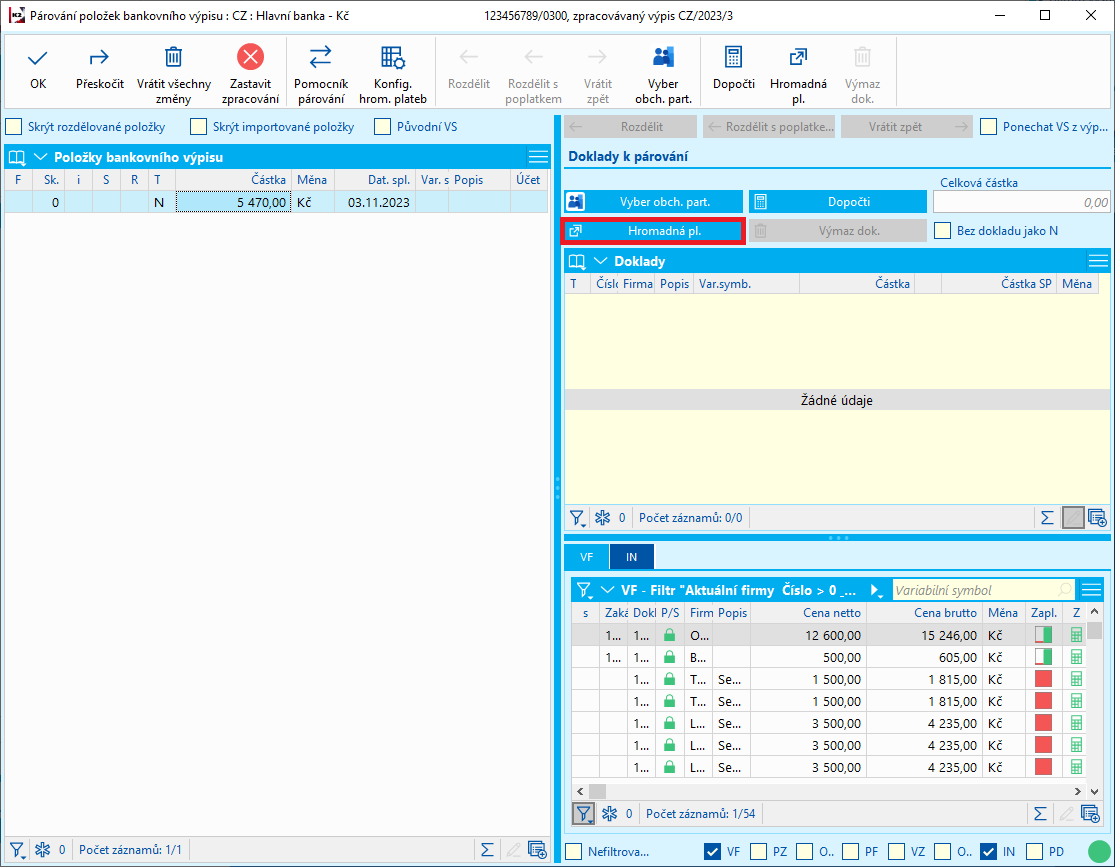The width and height of the screenshot is (1115, 867).
Task: Uncheck the IN checkbox at bottom
Action: click(x=988, y=851)
